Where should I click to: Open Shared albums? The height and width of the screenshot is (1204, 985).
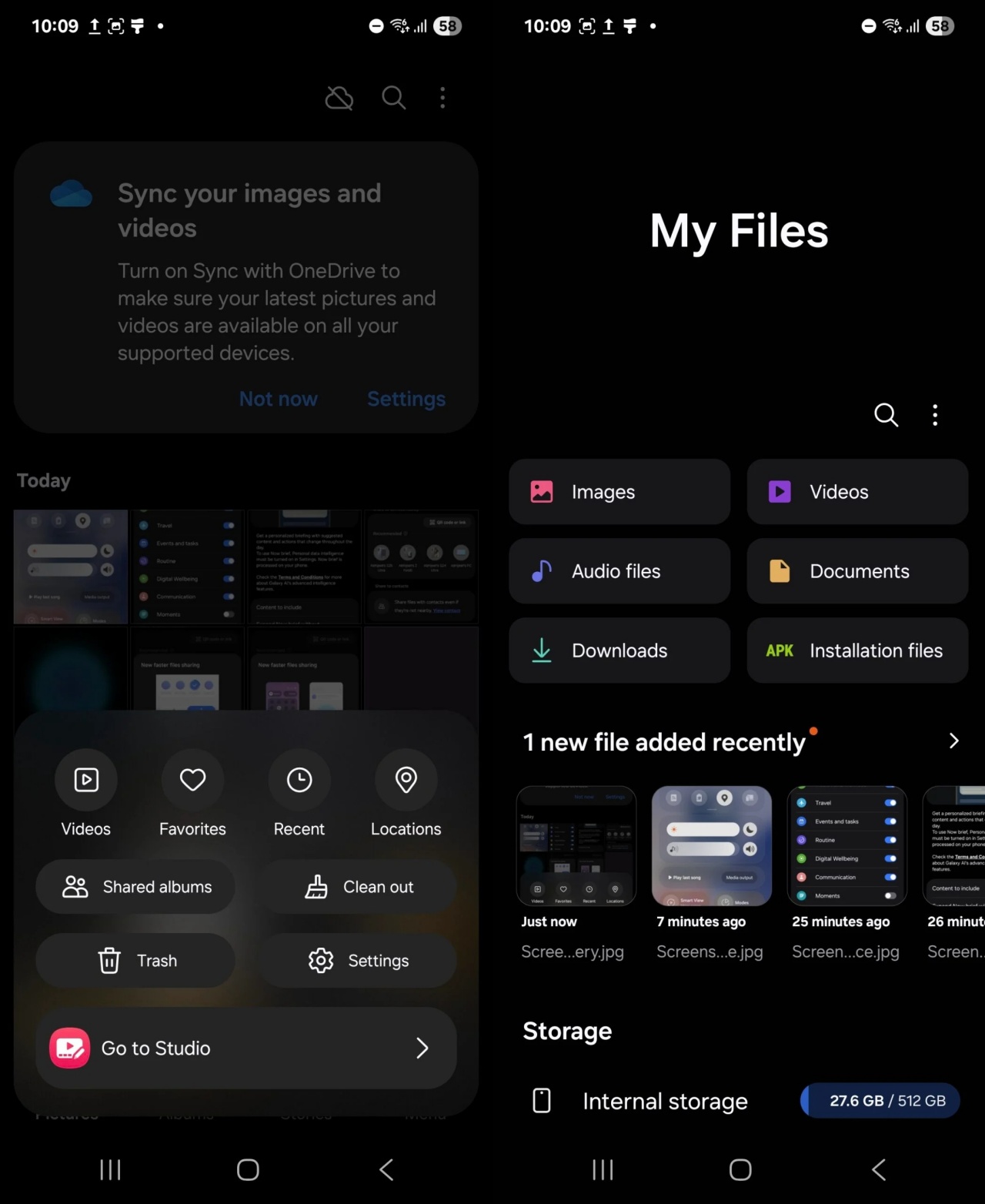(x=135, y=887)
